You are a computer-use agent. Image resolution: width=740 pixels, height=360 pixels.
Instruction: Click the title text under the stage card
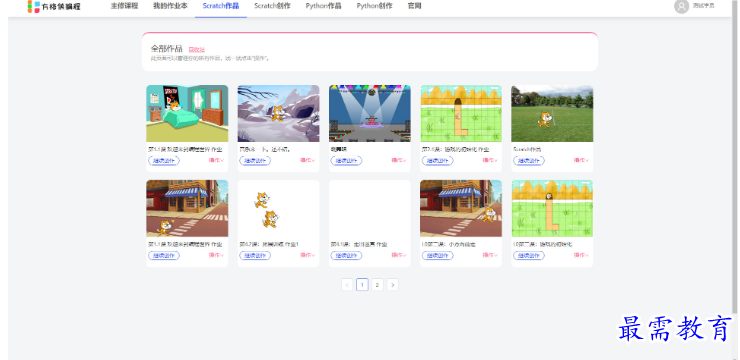[338, 149]
